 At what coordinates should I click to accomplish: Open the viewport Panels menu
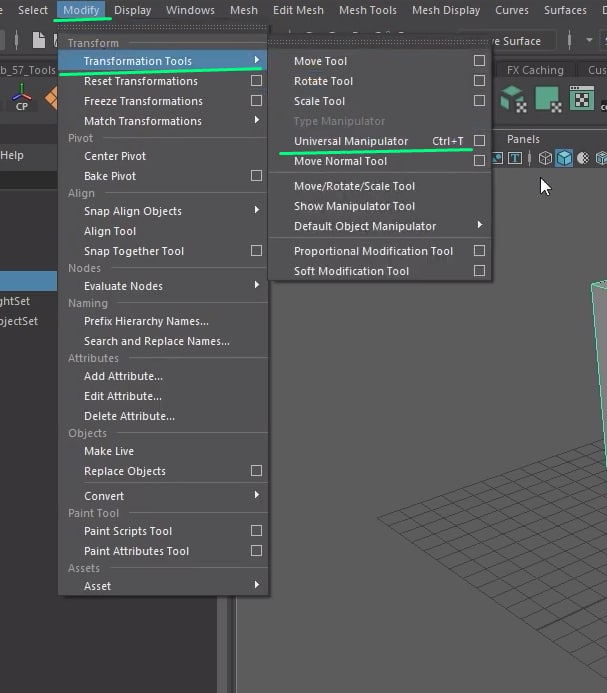523,139
